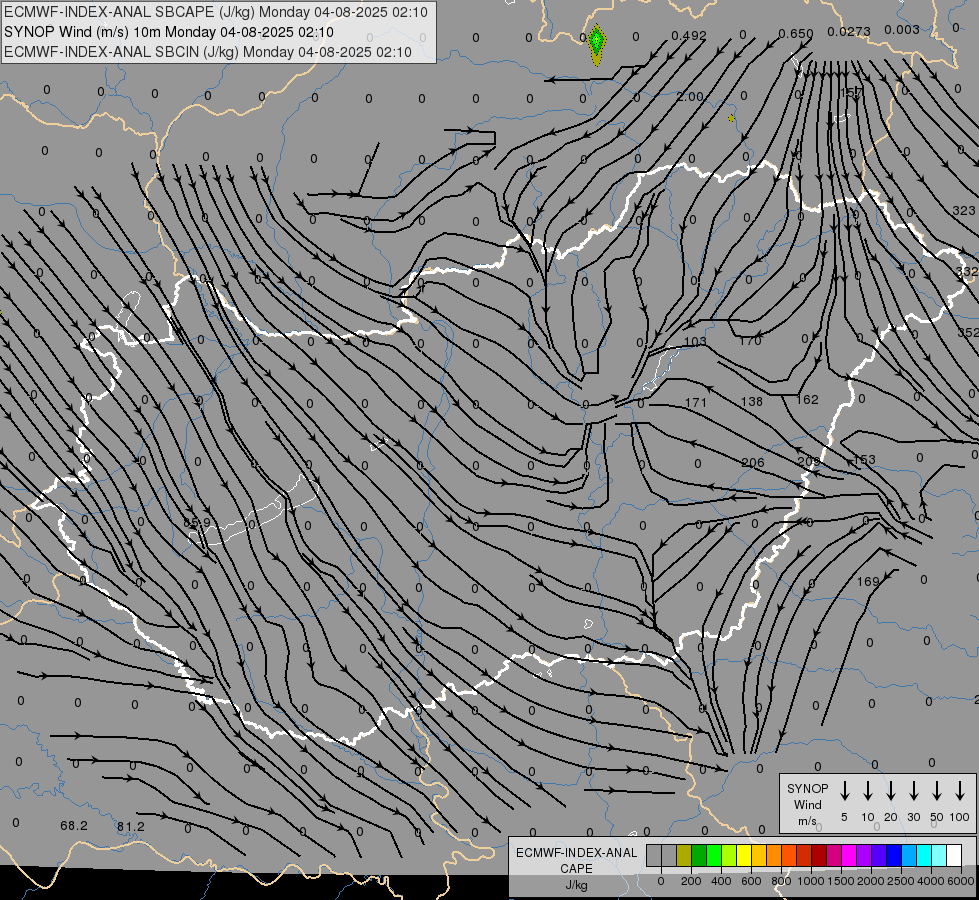Viewport: 979px width, 900px height.
Task: Click the 68.2 value at bottom left
Action: tap(74, 826)
